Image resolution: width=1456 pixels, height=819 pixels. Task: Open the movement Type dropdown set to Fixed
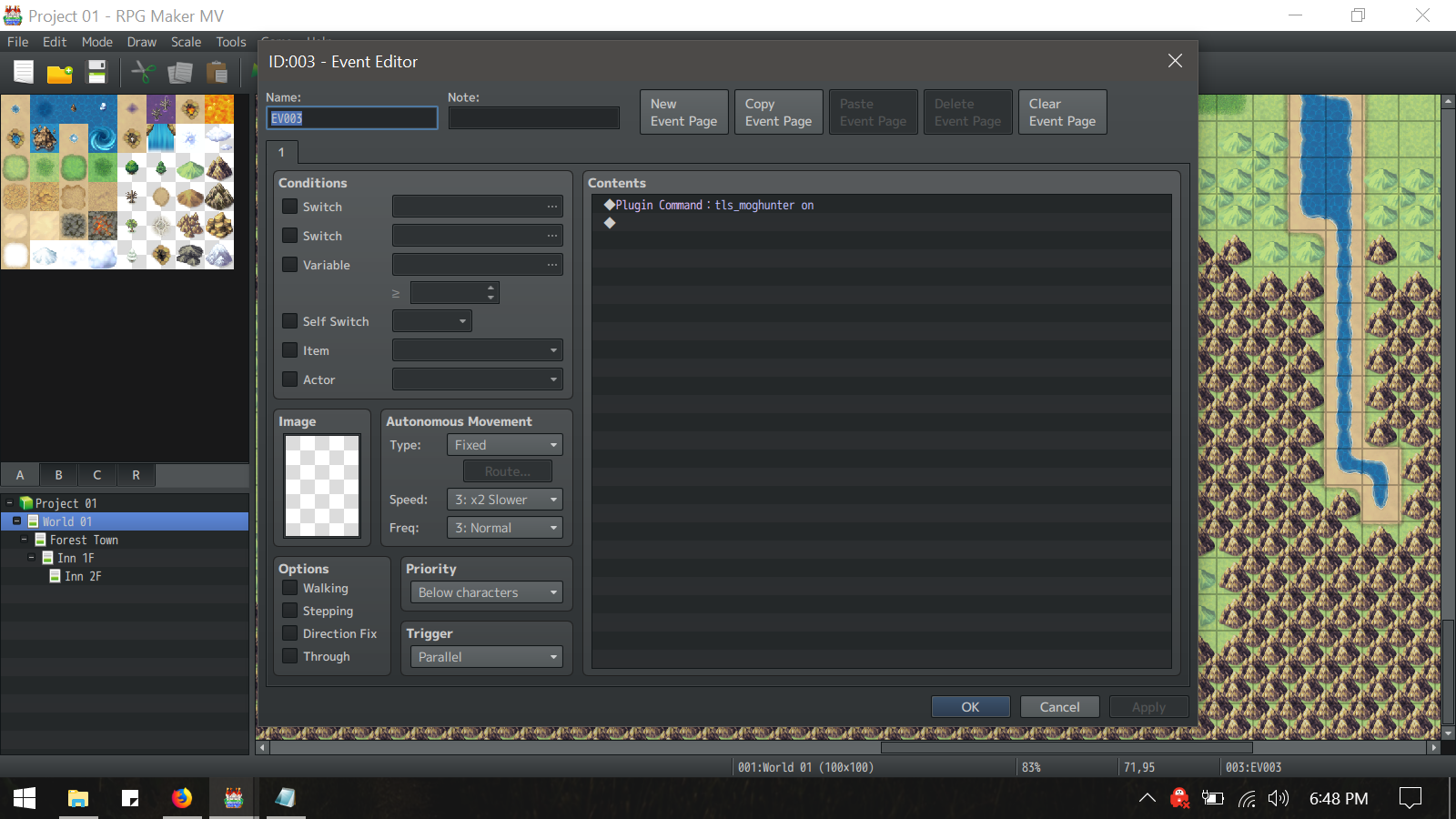[x=505, y=445]
